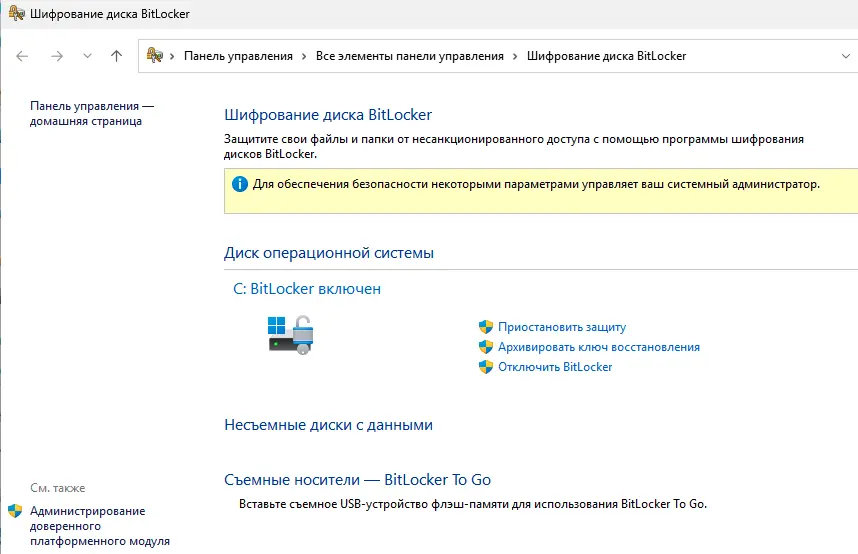Expand the chevron after 'Панель управления' breadcrumb

pos(304,56)
